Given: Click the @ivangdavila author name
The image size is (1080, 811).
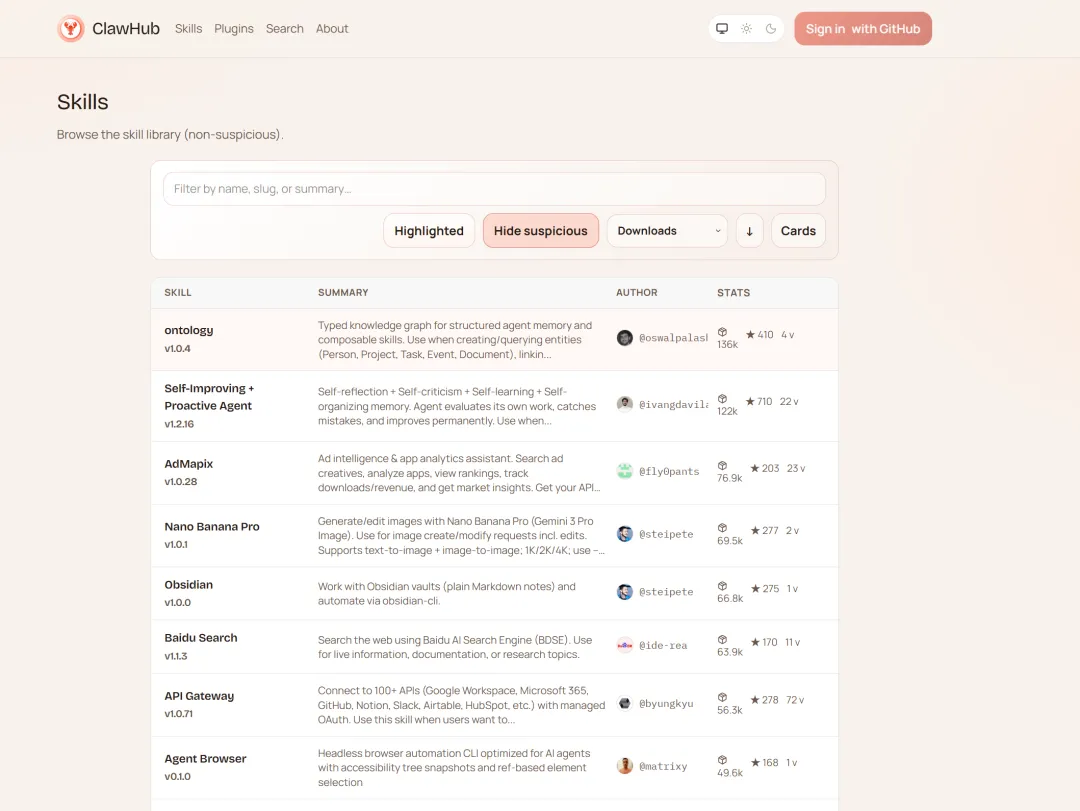Looking at the screenshot, I should pos(673,404).
